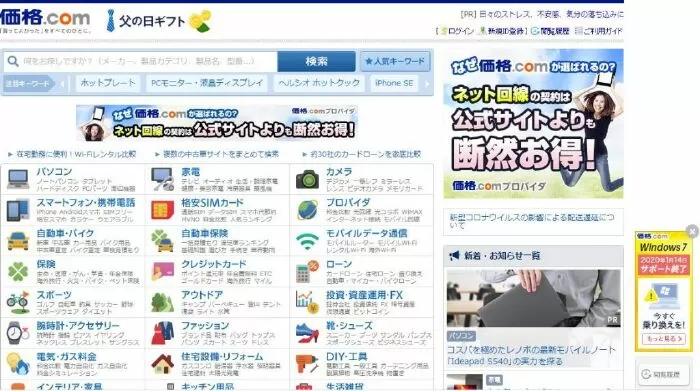Click the floating 閲覧履歴 button
700x391 pixels.
(x=663, y=374)
